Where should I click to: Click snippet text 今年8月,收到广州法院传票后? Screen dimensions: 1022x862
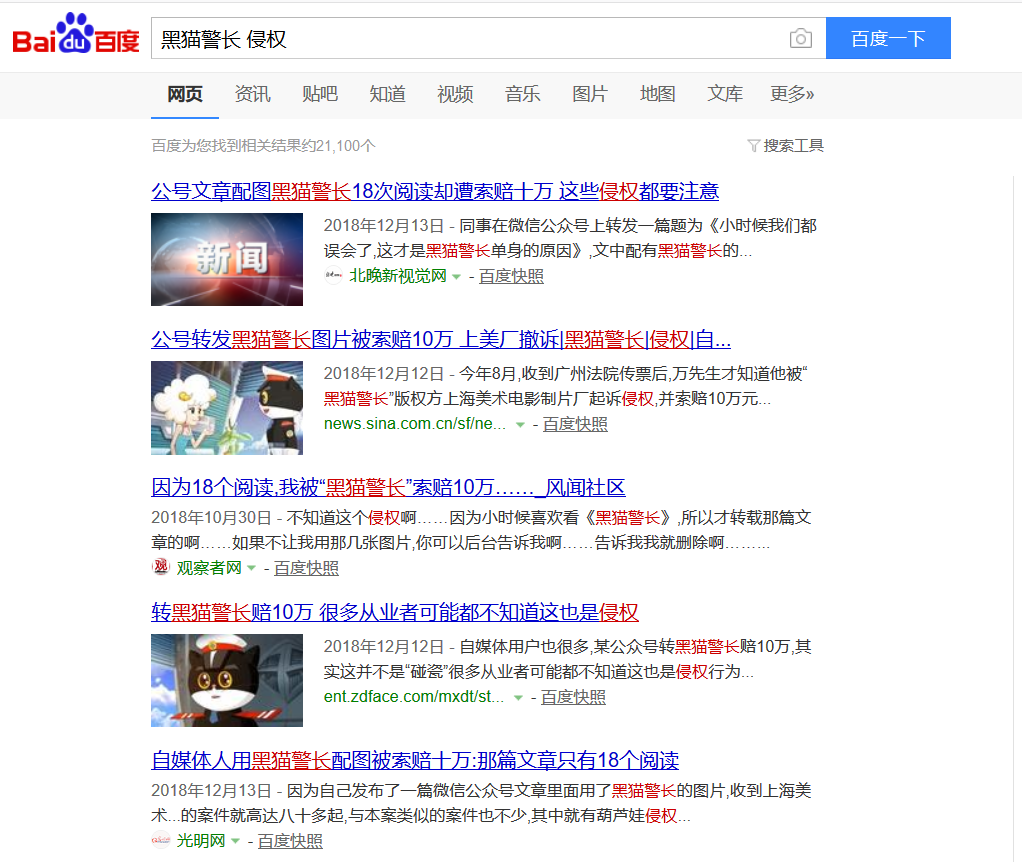pyautogui.click(x=633, y=373)
